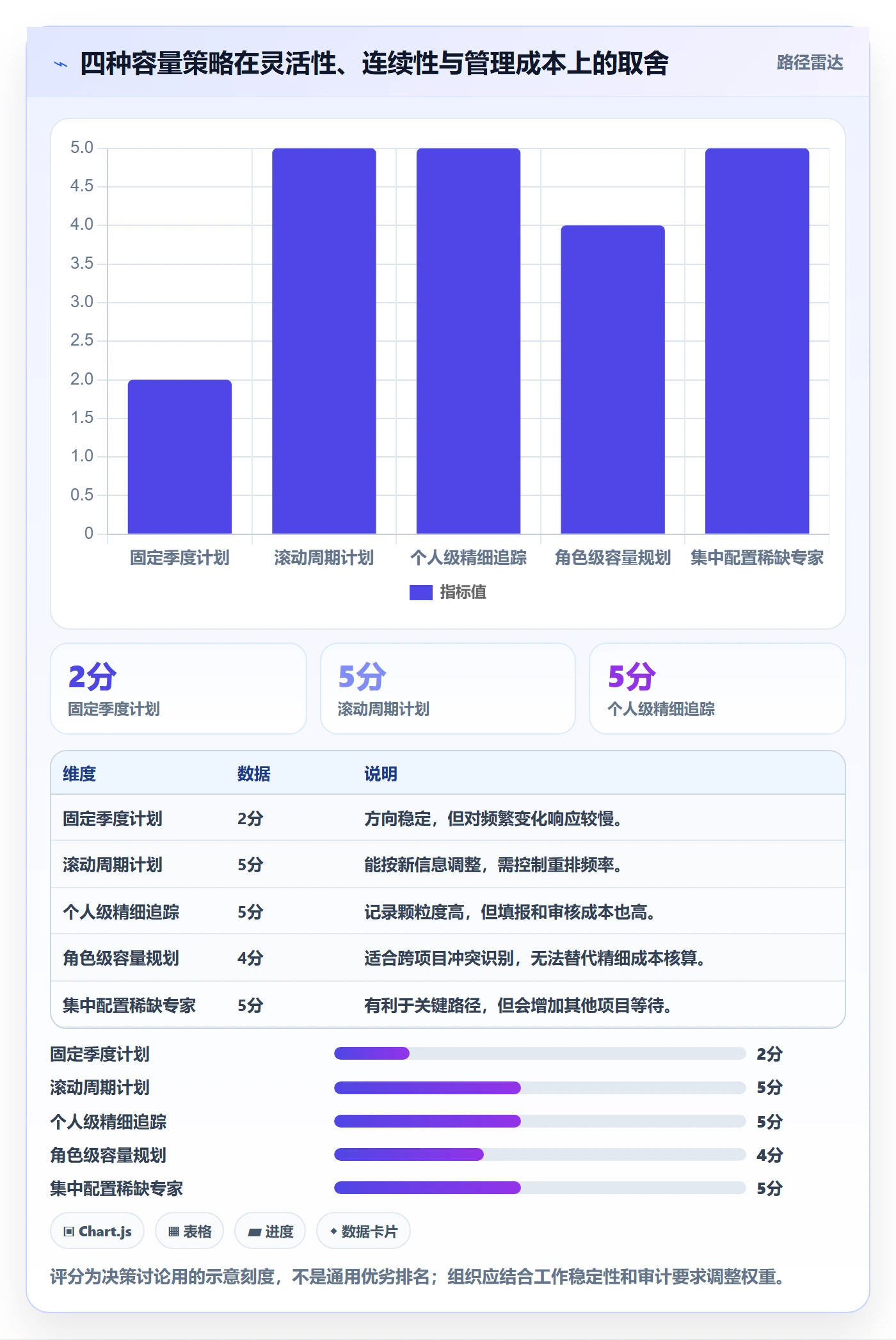Viewport: 896px width, 1340px height.
Task: Select the 滚动周期计划 cell in the table
Action: (113, 865)
